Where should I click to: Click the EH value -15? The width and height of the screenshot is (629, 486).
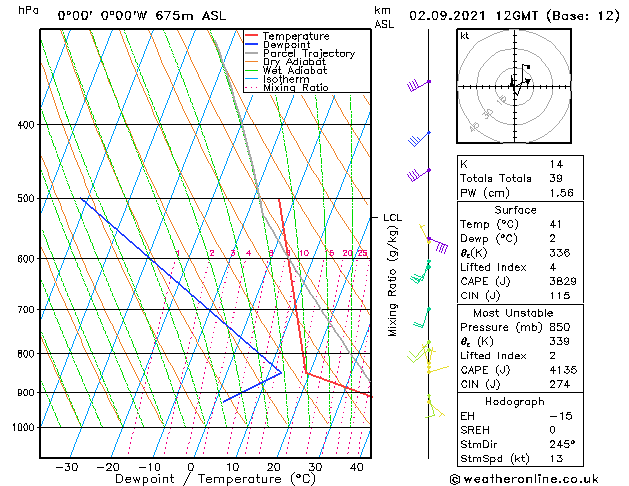pos(560,416)
